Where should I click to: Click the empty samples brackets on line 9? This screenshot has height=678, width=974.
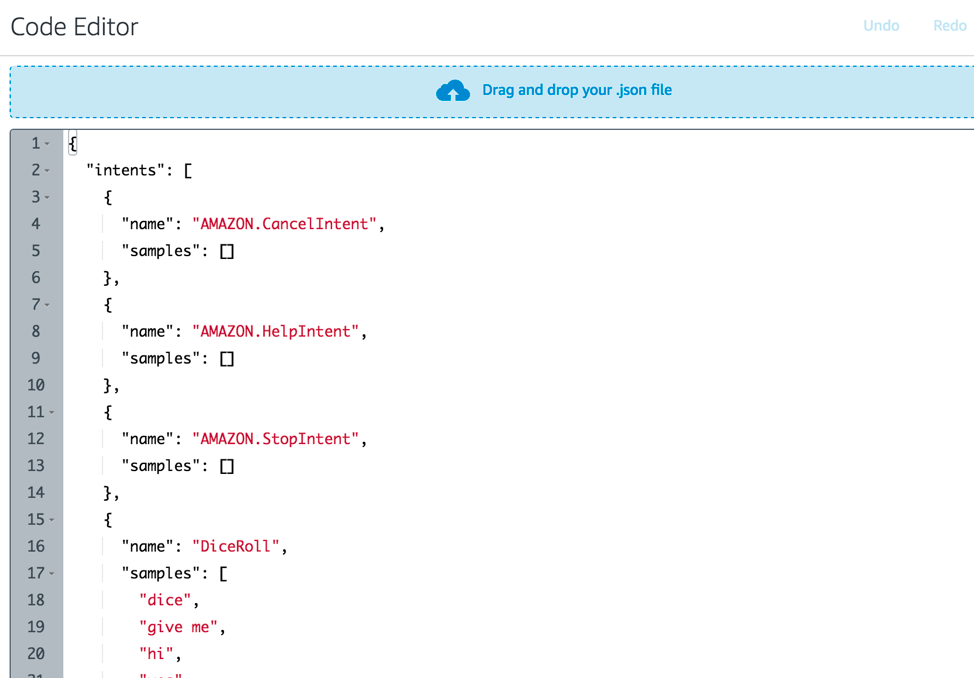click(227, 358)
